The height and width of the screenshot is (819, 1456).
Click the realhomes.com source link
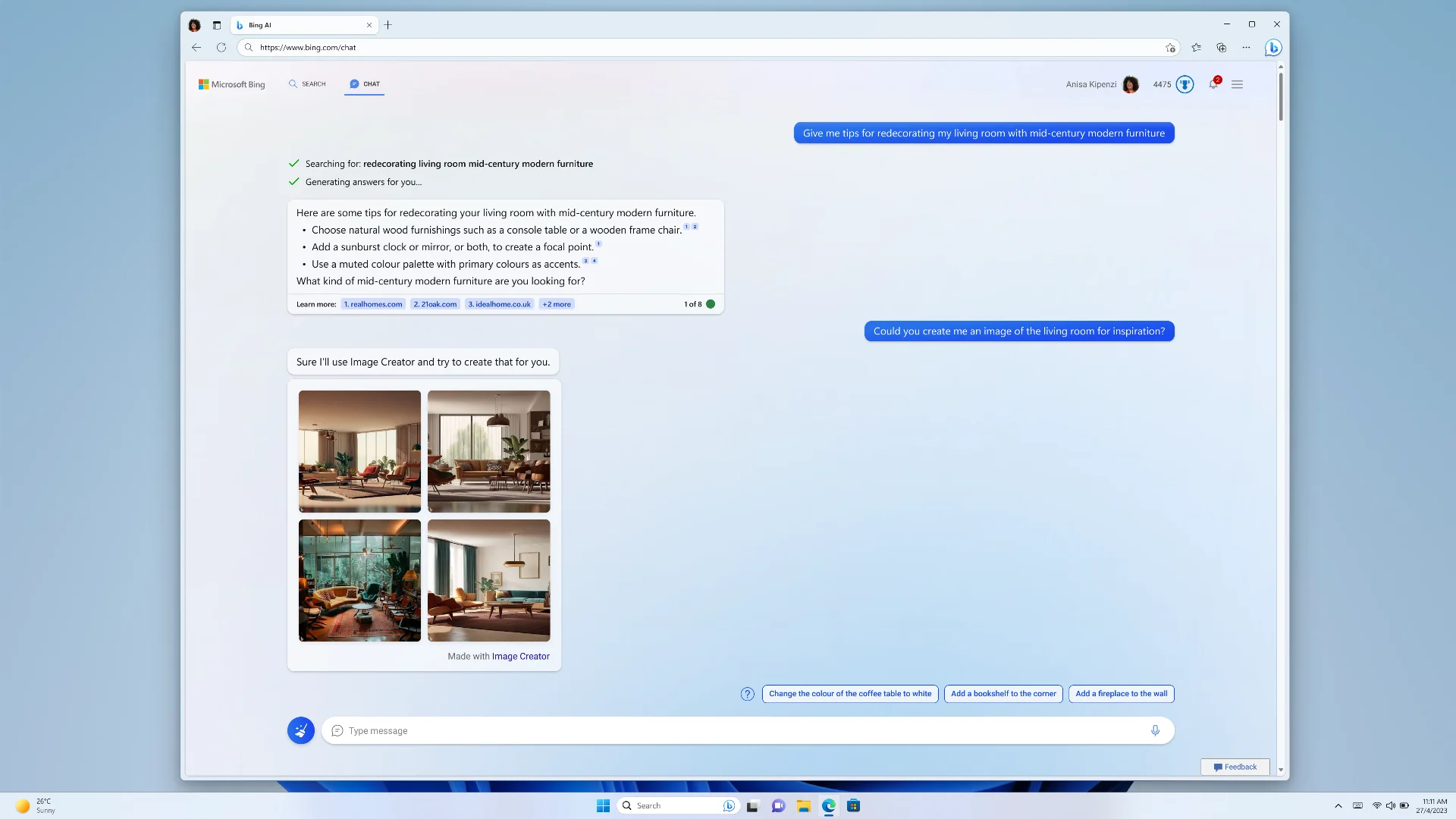(373, 304)
